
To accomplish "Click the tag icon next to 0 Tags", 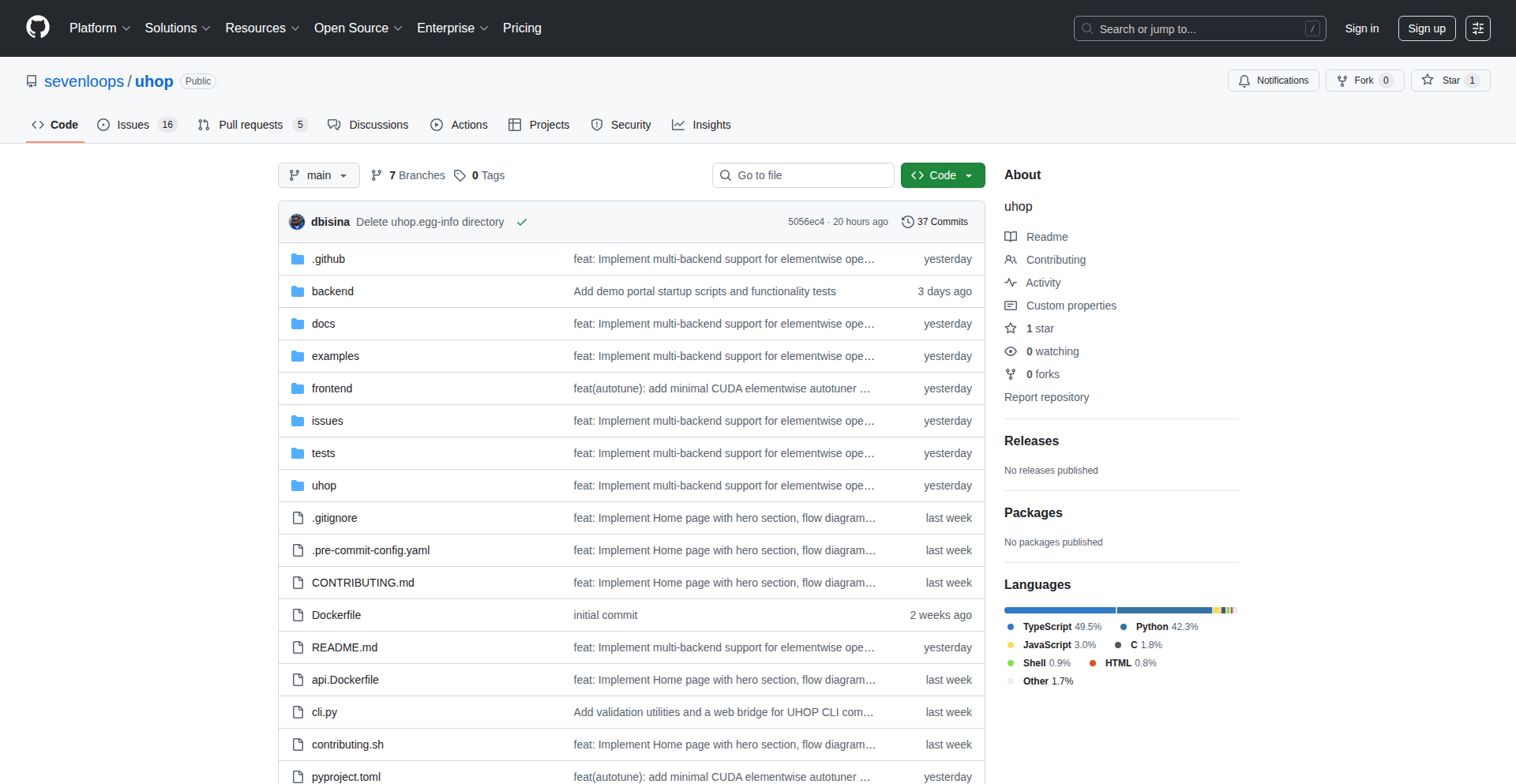I will pyautogui.click(x=460, y=175).
